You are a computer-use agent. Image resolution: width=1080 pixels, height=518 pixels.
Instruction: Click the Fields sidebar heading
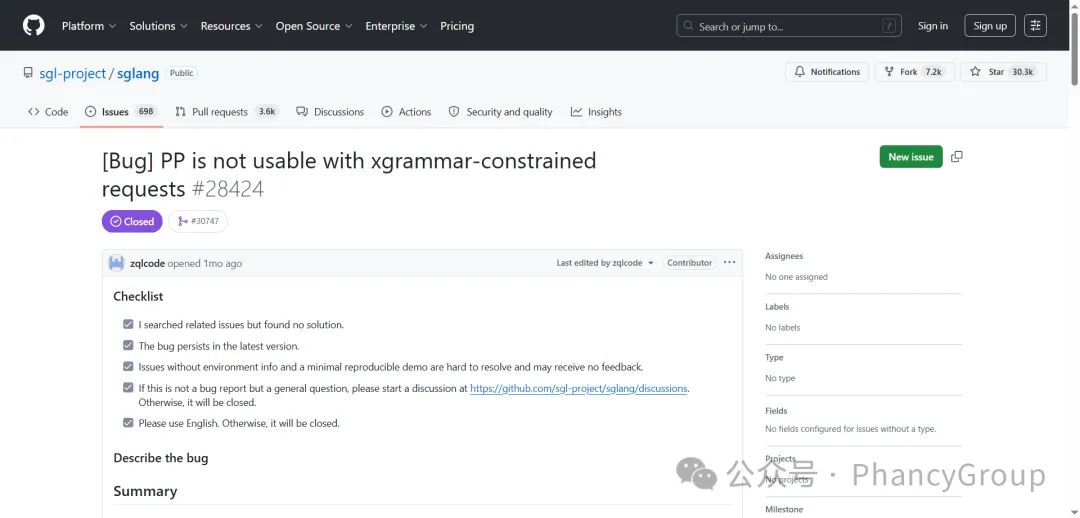776,411
